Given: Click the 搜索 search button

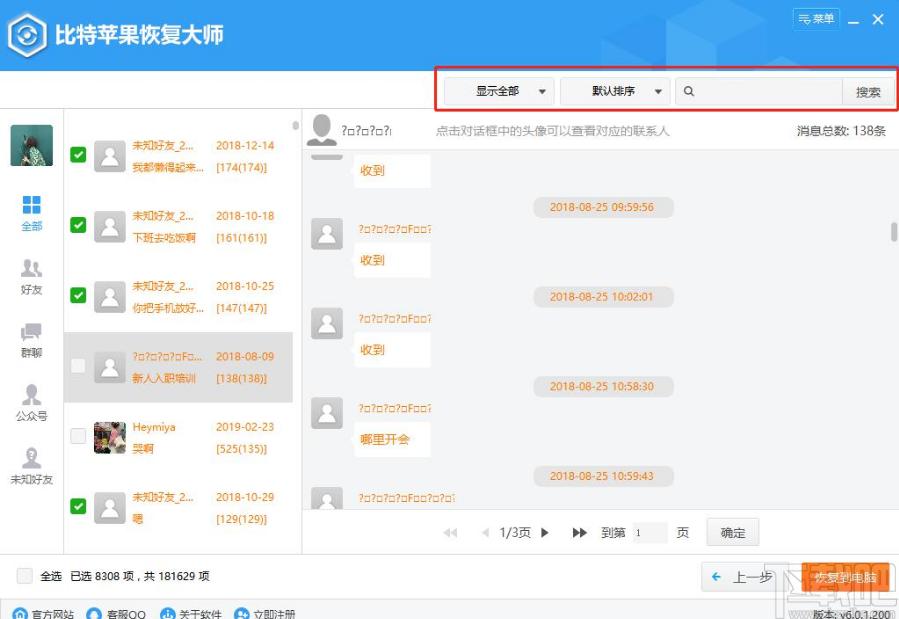Looking at the screenshot, I should pos(868,92).
